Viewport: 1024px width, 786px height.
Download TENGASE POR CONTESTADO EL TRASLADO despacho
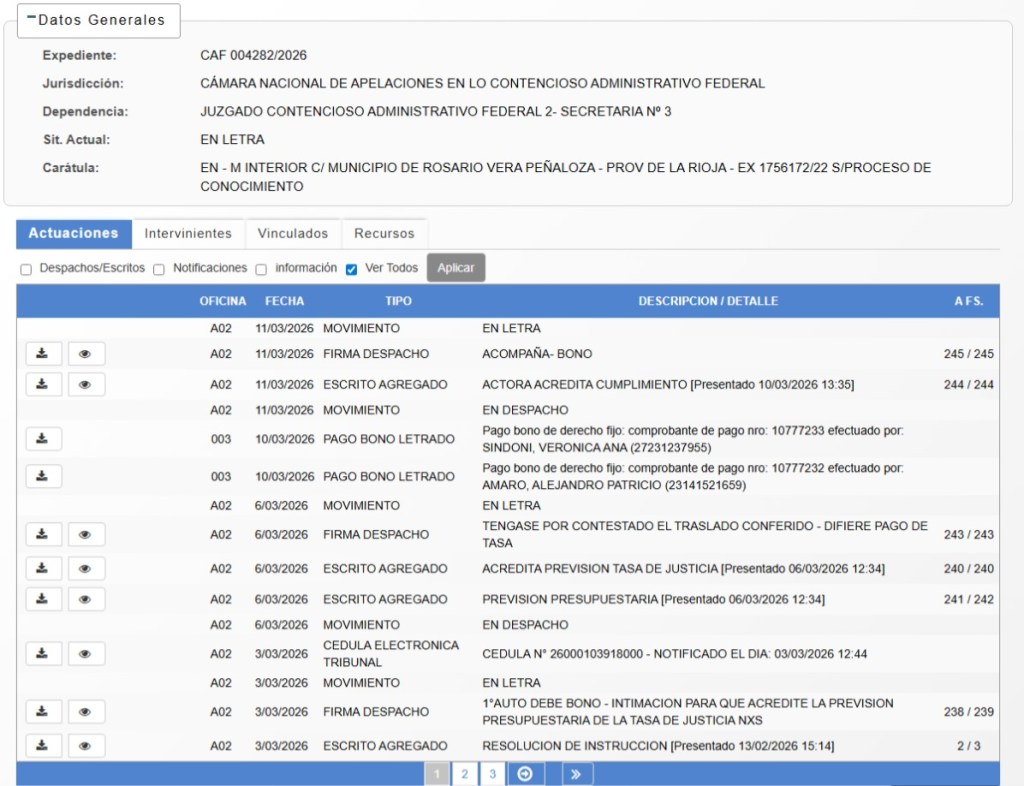[x=44, y=535]
